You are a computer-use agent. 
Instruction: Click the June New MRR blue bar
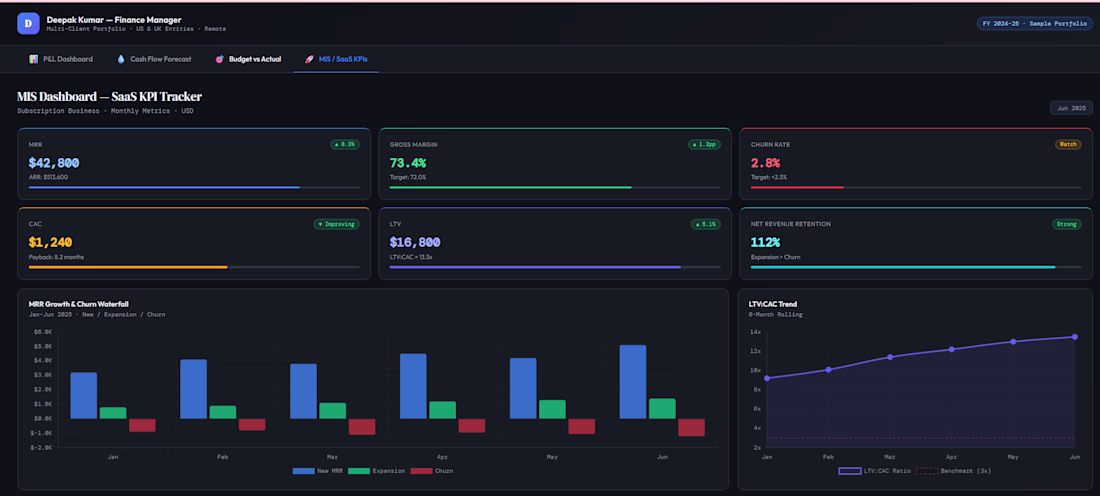[633, 382]
